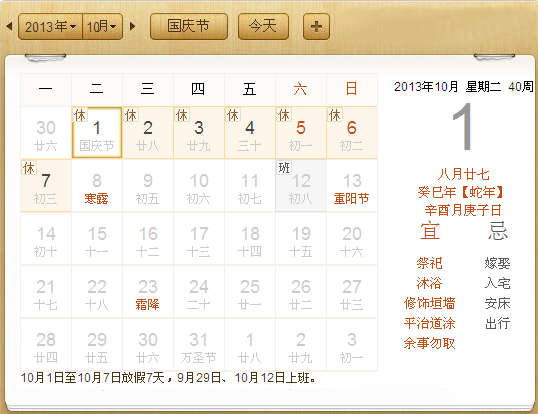This screenshot has width=538, height=414.
Task: Select October 20 十六 date cell
Action: [352, 239]
